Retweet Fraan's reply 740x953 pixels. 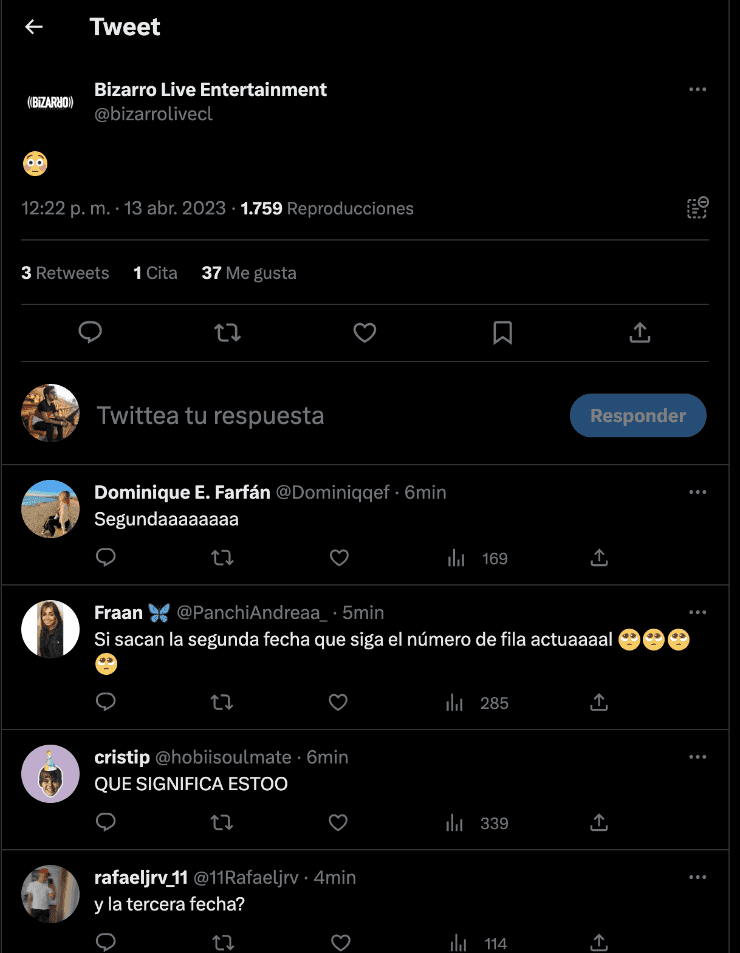coord(222,703)
